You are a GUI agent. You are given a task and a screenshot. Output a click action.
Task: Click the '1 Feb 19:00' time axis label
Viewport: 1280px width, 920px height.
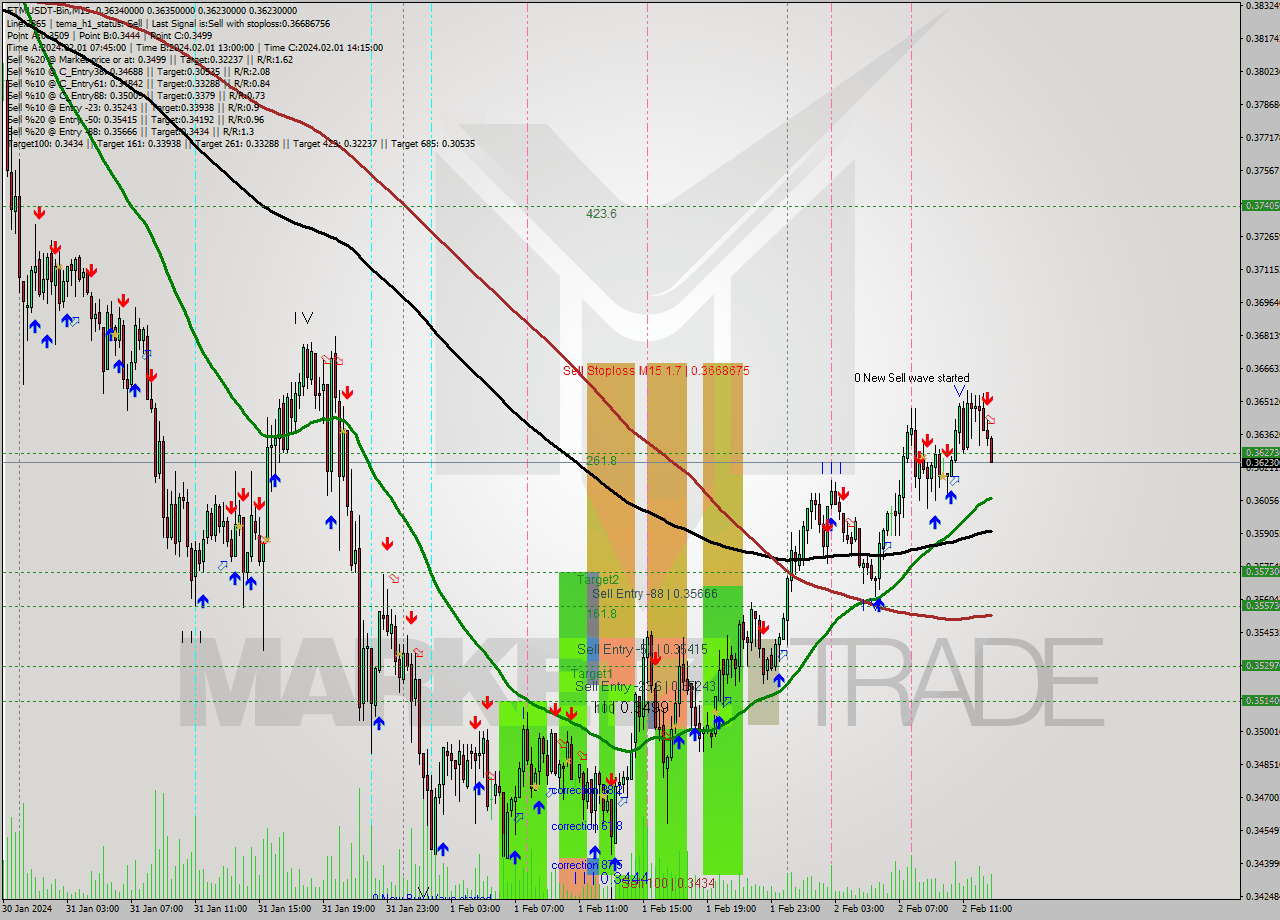(x=731, y=909)
